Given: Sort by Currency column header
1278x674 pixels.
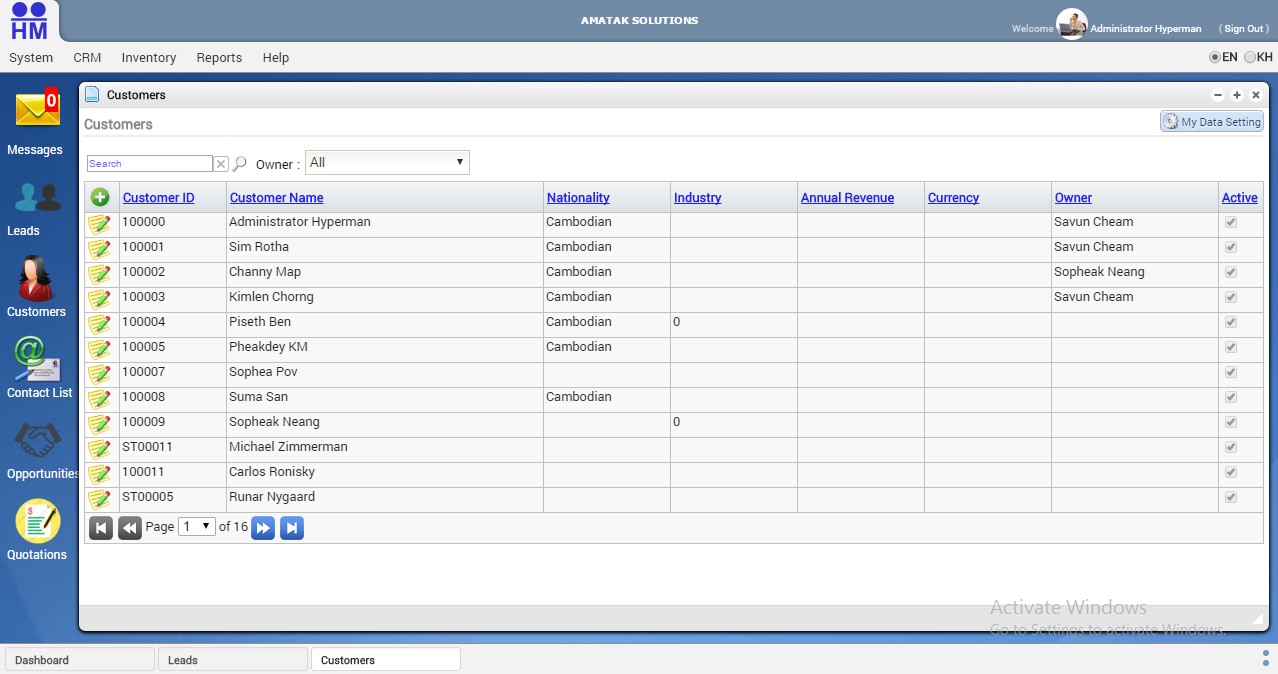Looking at the screenshot, I should [953, 198].
